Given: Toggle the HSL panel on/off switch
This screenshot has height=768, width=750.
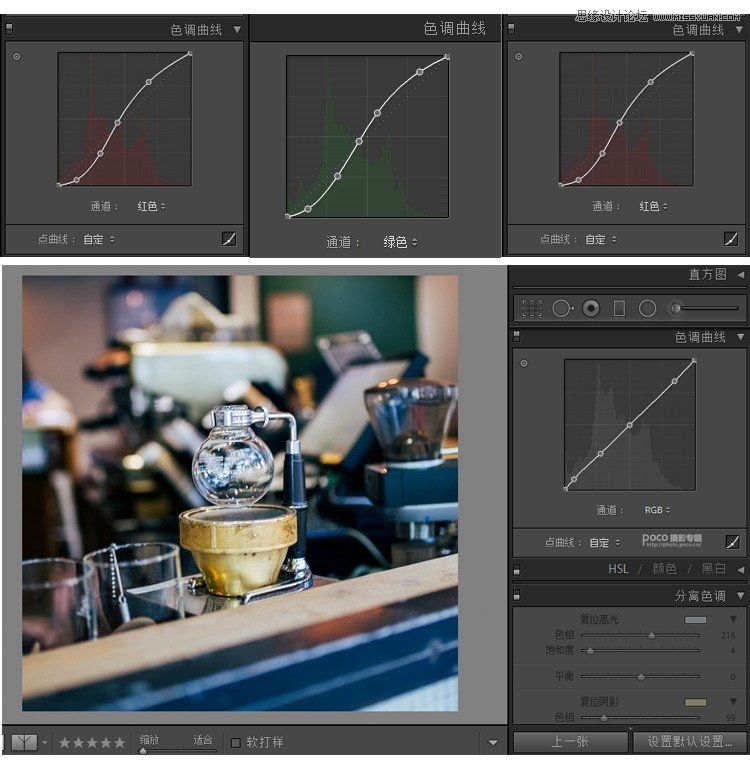Looking at the screenshot, I should coord(517,568).
